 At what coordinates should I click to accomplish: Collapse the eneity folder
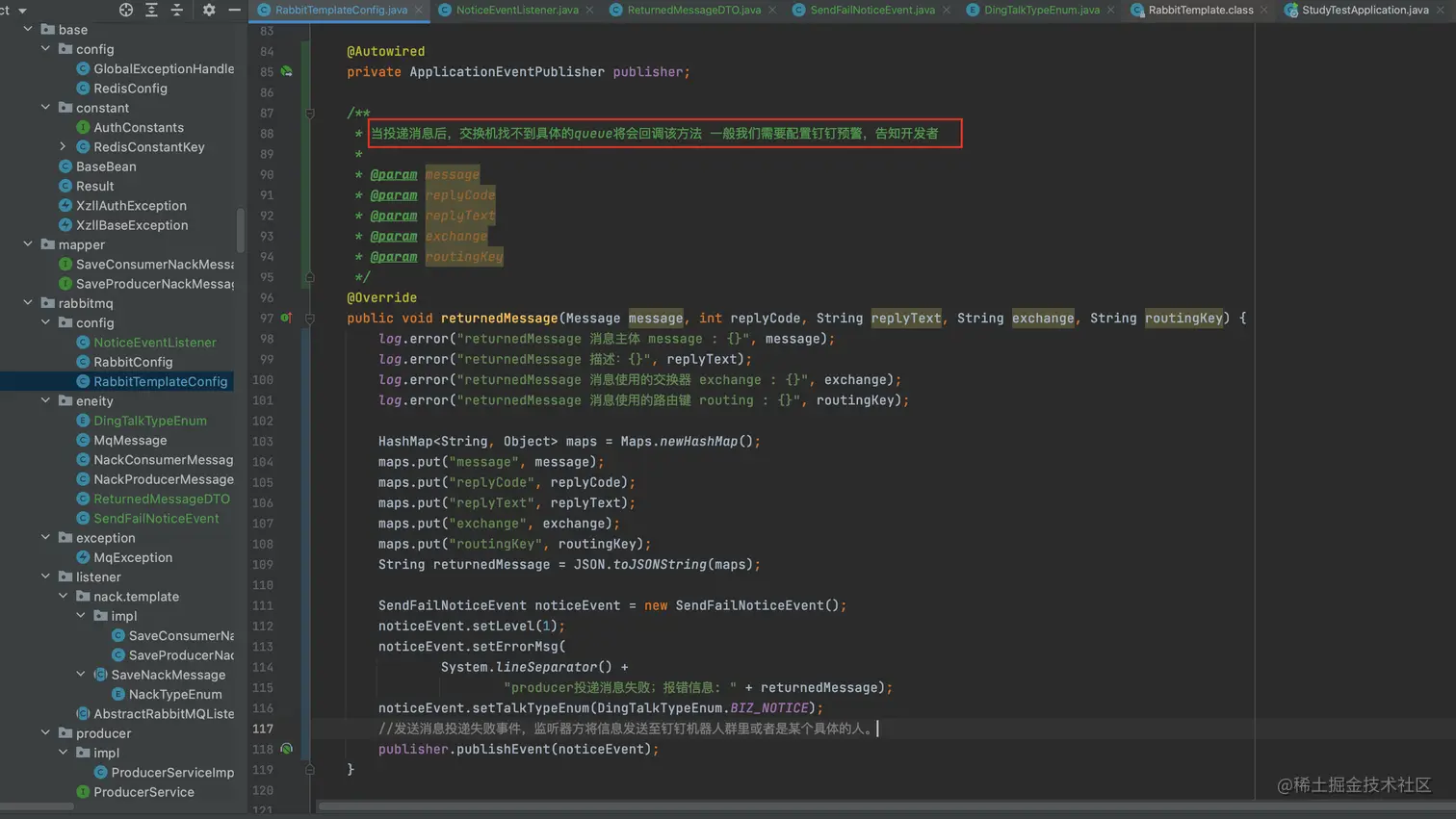tap(45, 401)
